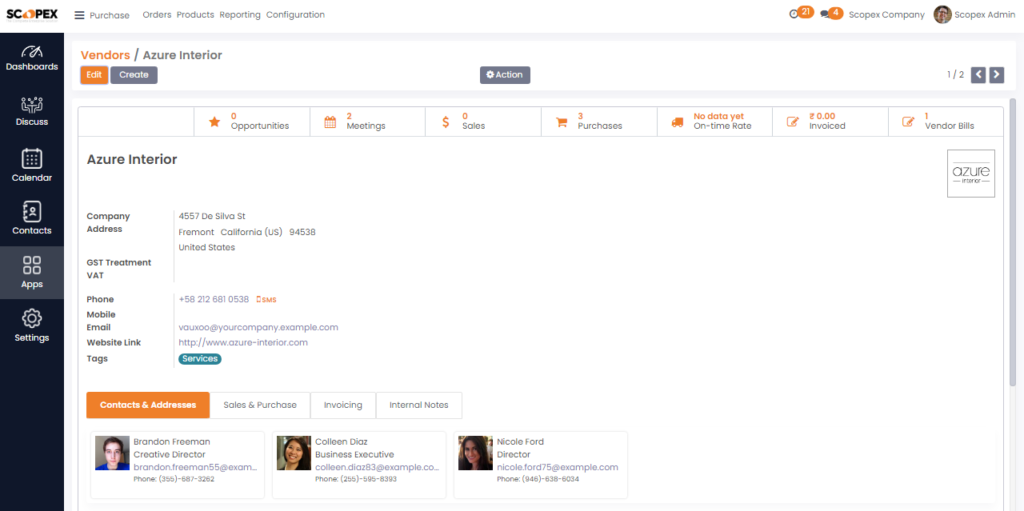
Task: Click the United States country text
Action: click(x=207, y=248)
